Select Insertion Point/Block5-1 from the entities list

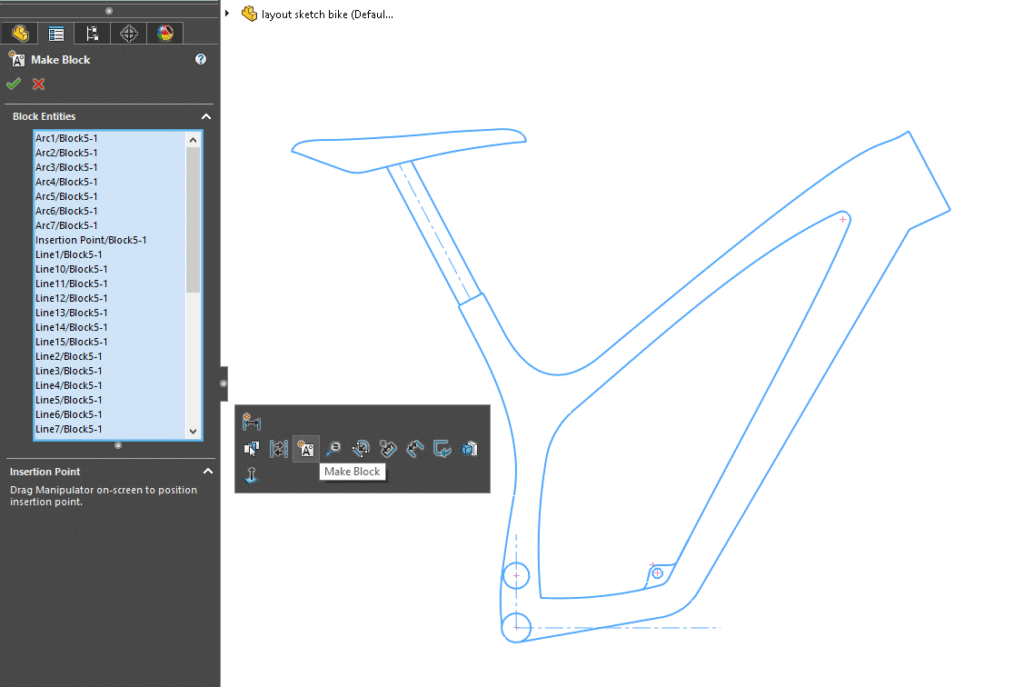[x=91, y=240]
